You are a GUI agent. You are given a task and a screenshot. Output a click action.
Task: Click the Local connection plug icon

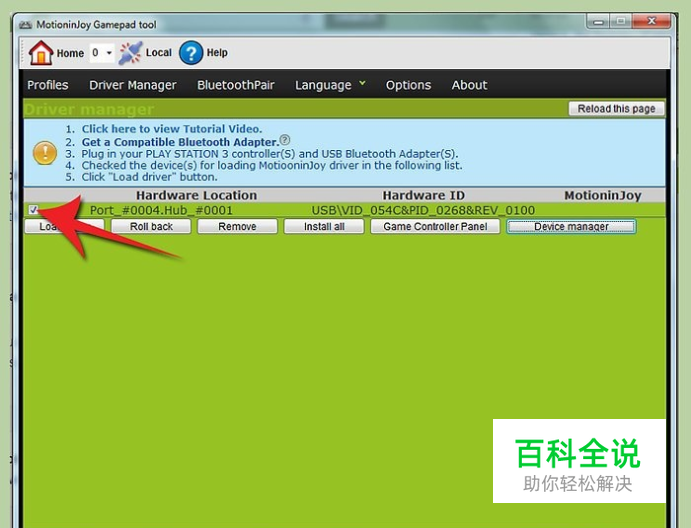[130, 53]
